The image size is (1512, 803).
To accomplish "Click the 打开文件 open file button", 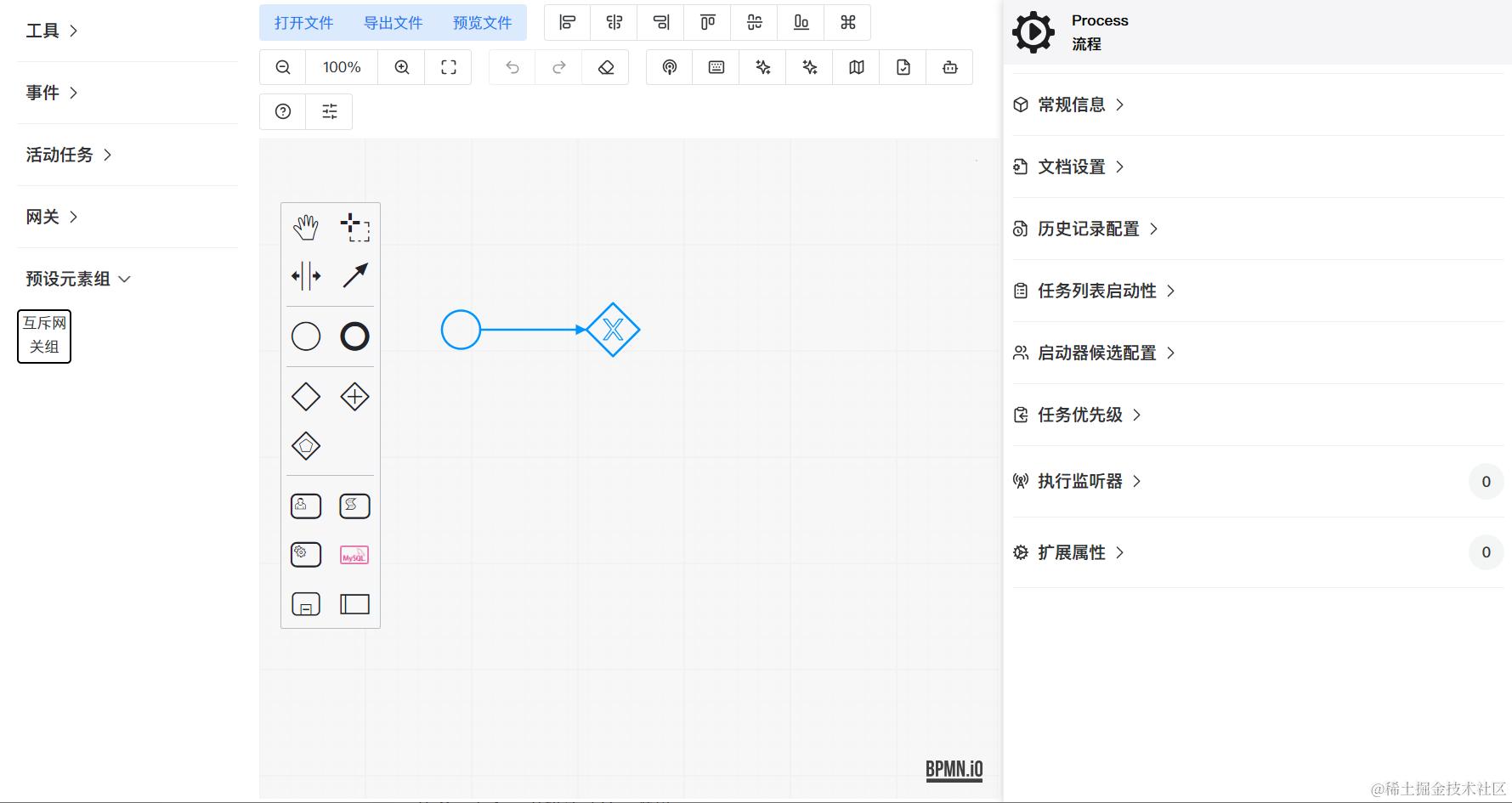I will [303, 23].
